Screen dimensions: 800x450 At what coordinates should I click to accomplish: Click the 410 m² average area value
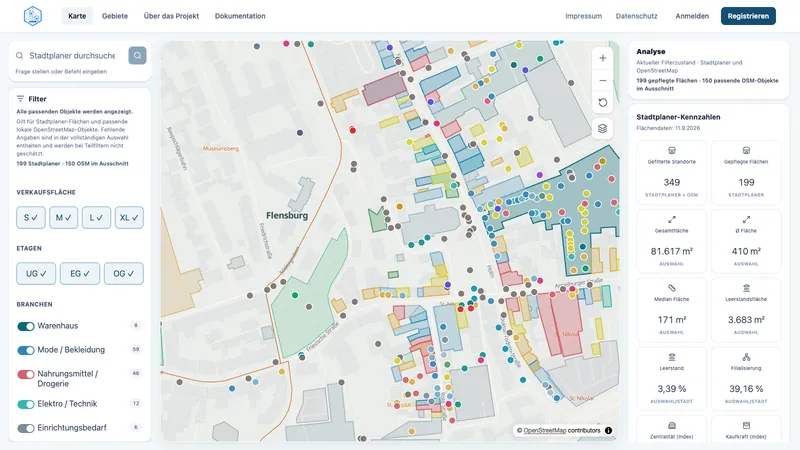[x=746, y=251]
